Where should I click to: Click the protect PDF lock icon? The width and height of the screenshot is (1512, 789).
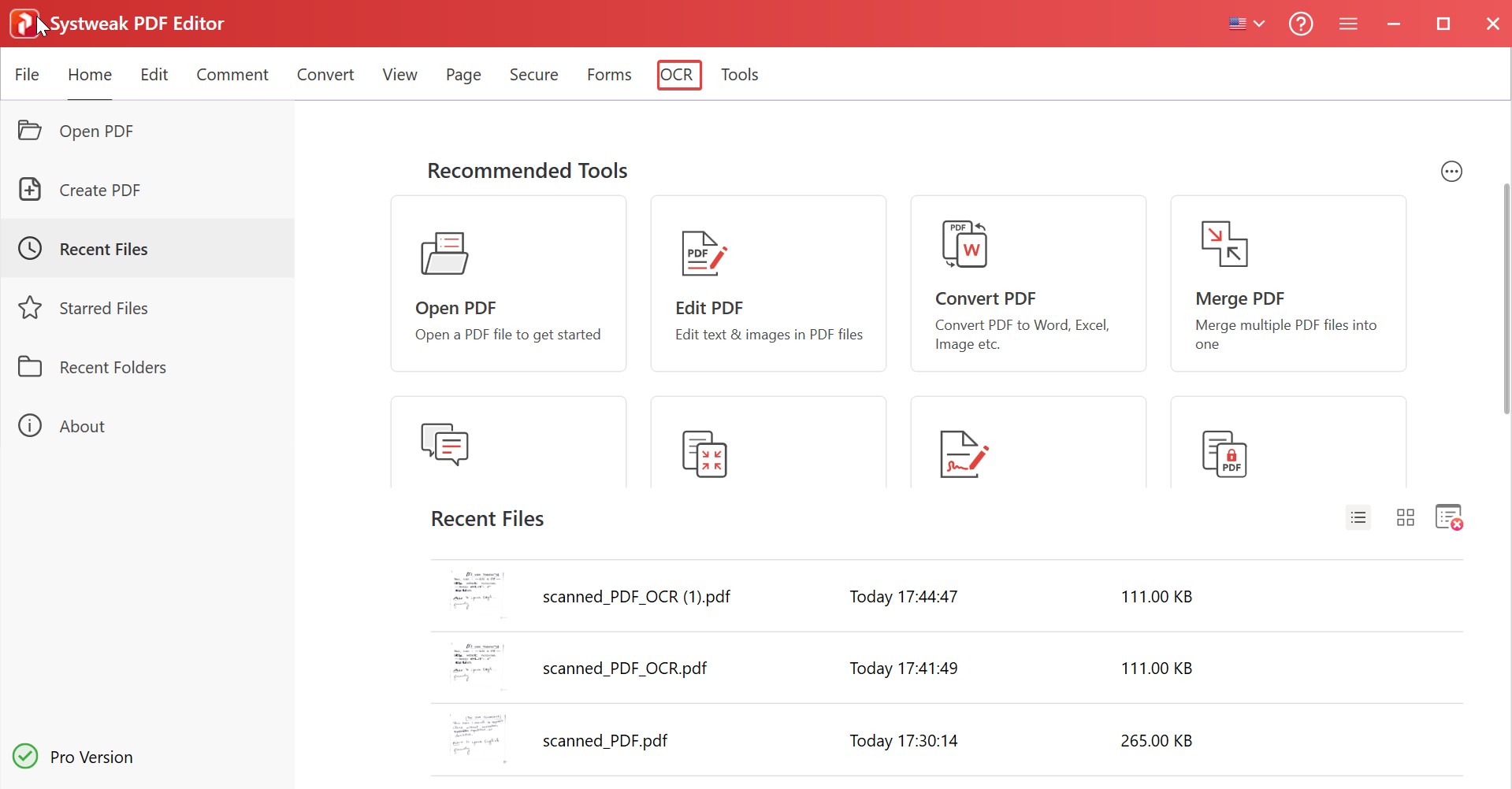pos(1224,454)
